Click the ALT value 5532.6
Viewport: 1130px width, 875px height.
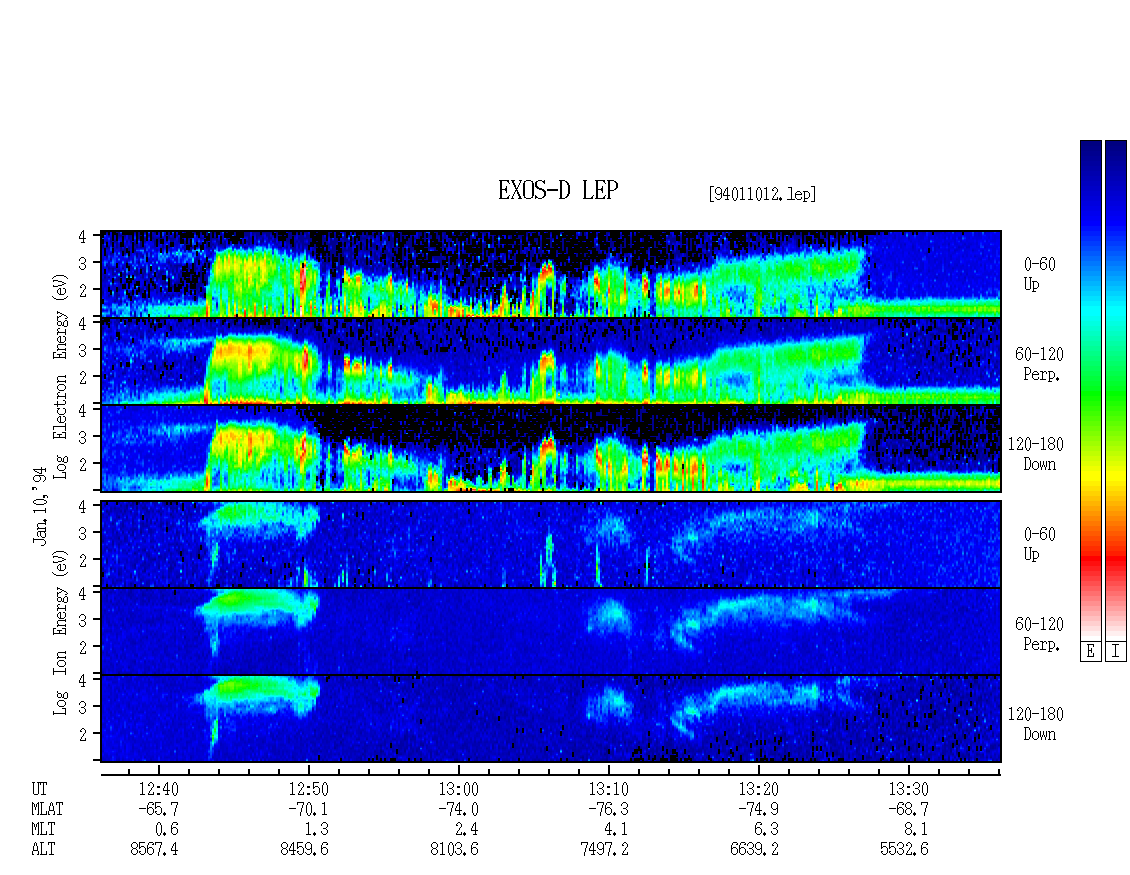click(904, 850)
